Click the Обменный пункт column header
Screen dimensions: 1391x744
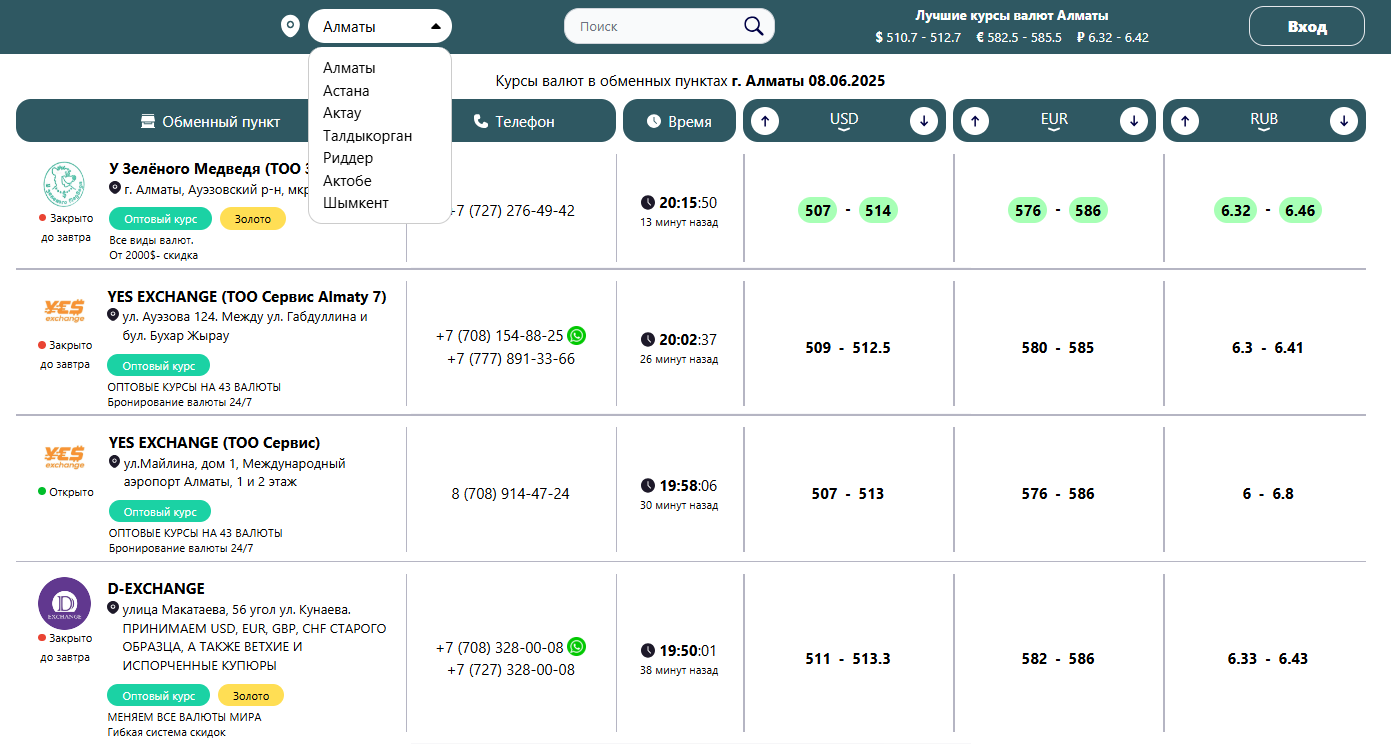tap(211, 121)
